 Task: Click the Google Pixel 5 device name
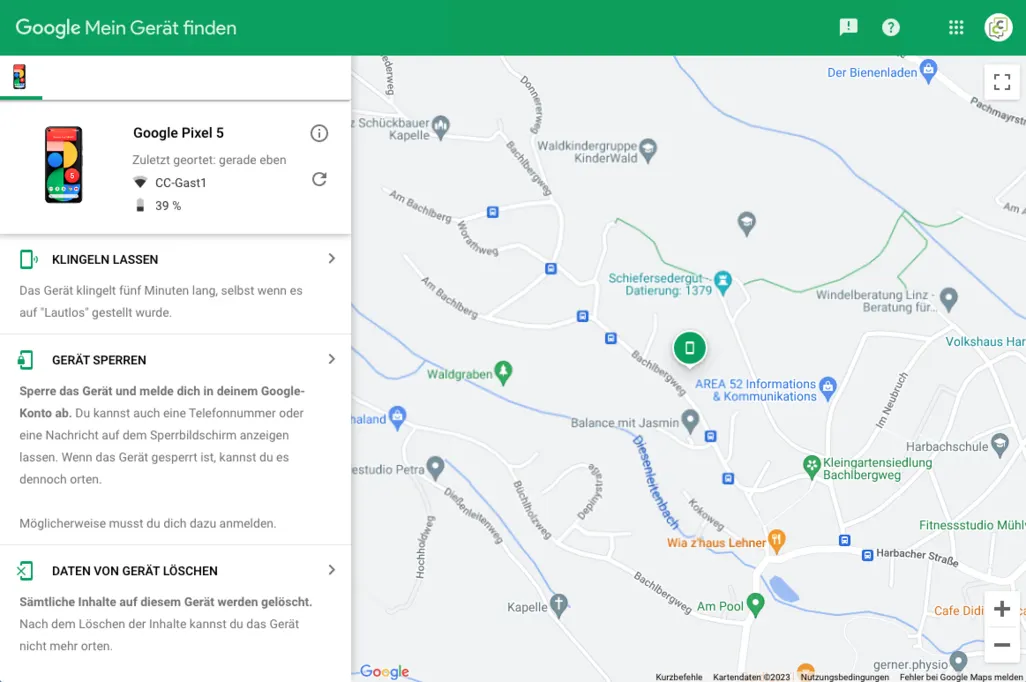(x=178, y=133)
